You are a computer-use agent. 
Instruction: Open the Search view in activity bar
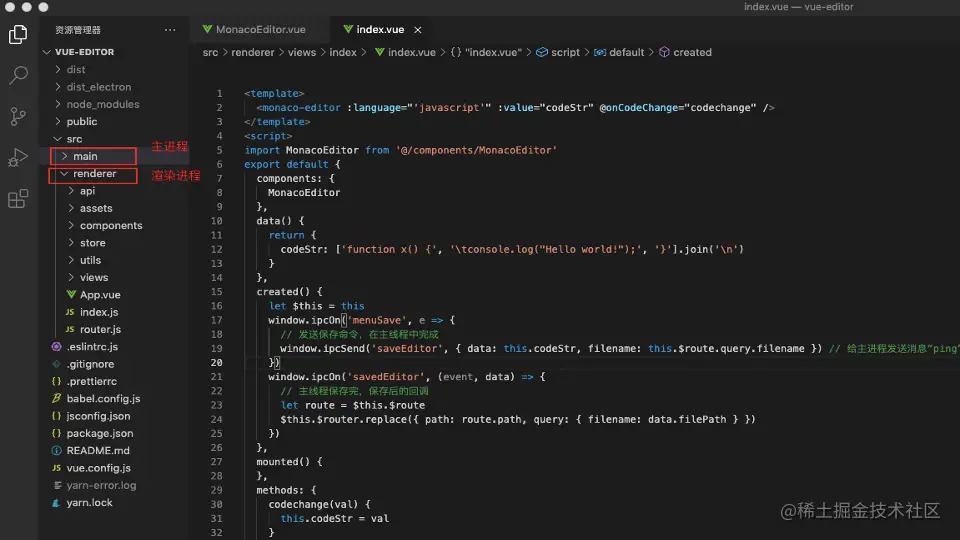coord(18,75)
